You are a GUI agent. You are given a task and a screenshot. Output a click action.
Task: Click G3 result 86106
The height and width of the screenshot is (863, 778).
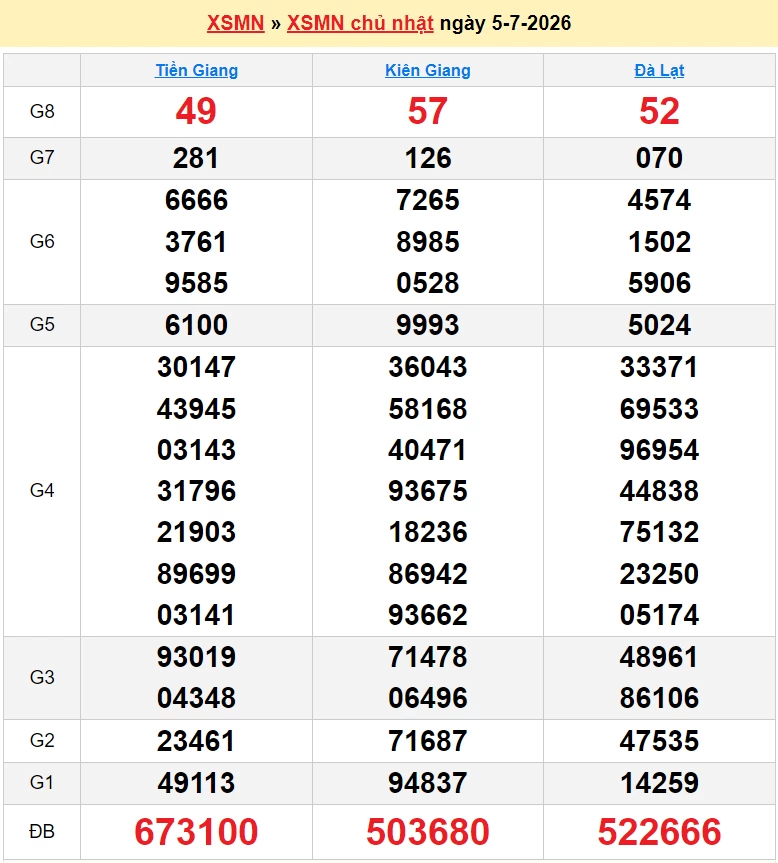(659, 698)
